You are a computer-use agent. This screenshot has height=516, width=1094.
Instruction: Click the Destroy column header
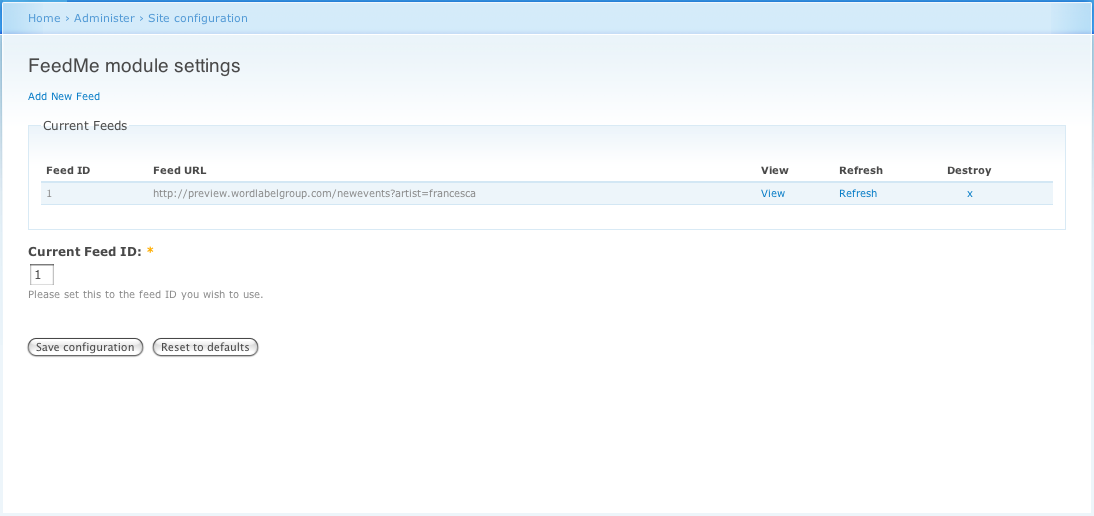(x=968, y=170)
